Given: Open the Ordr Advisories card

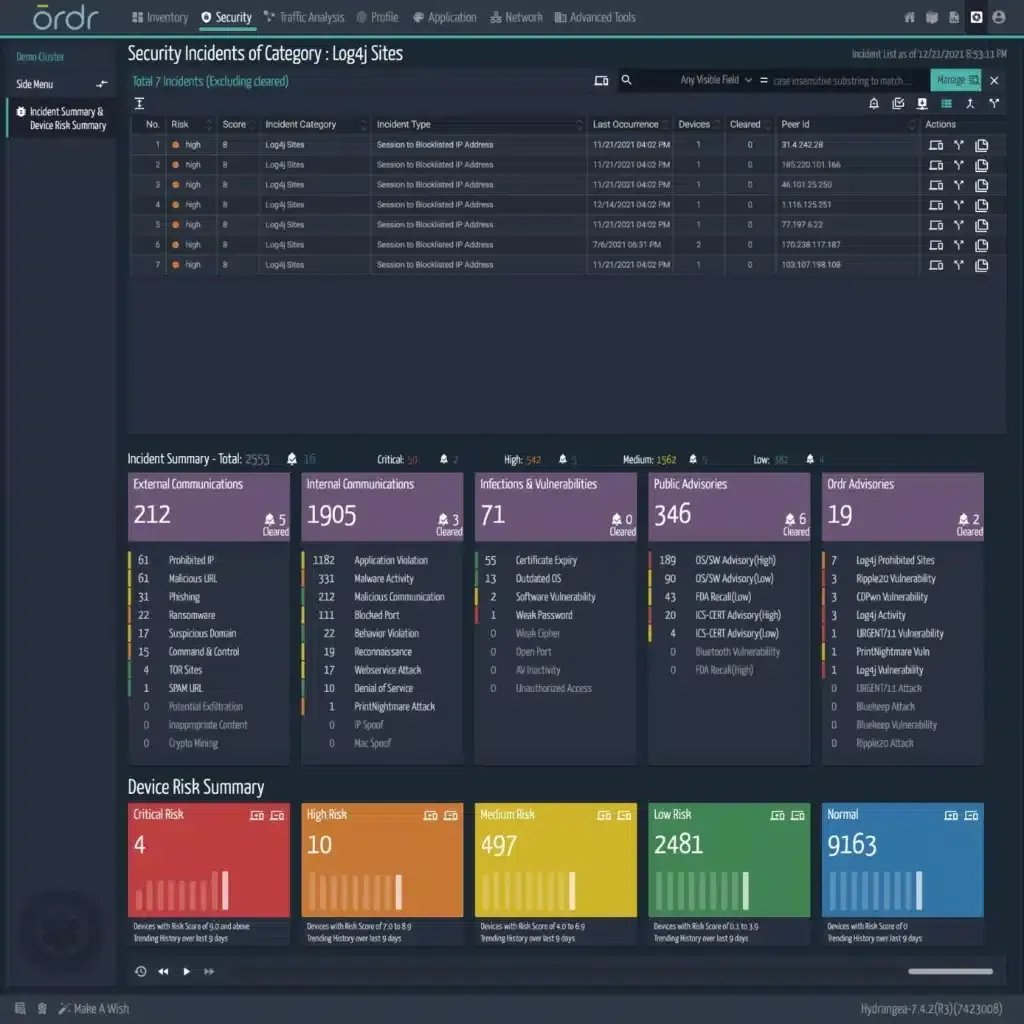Looking at the screenshot, I should [903, 507].
